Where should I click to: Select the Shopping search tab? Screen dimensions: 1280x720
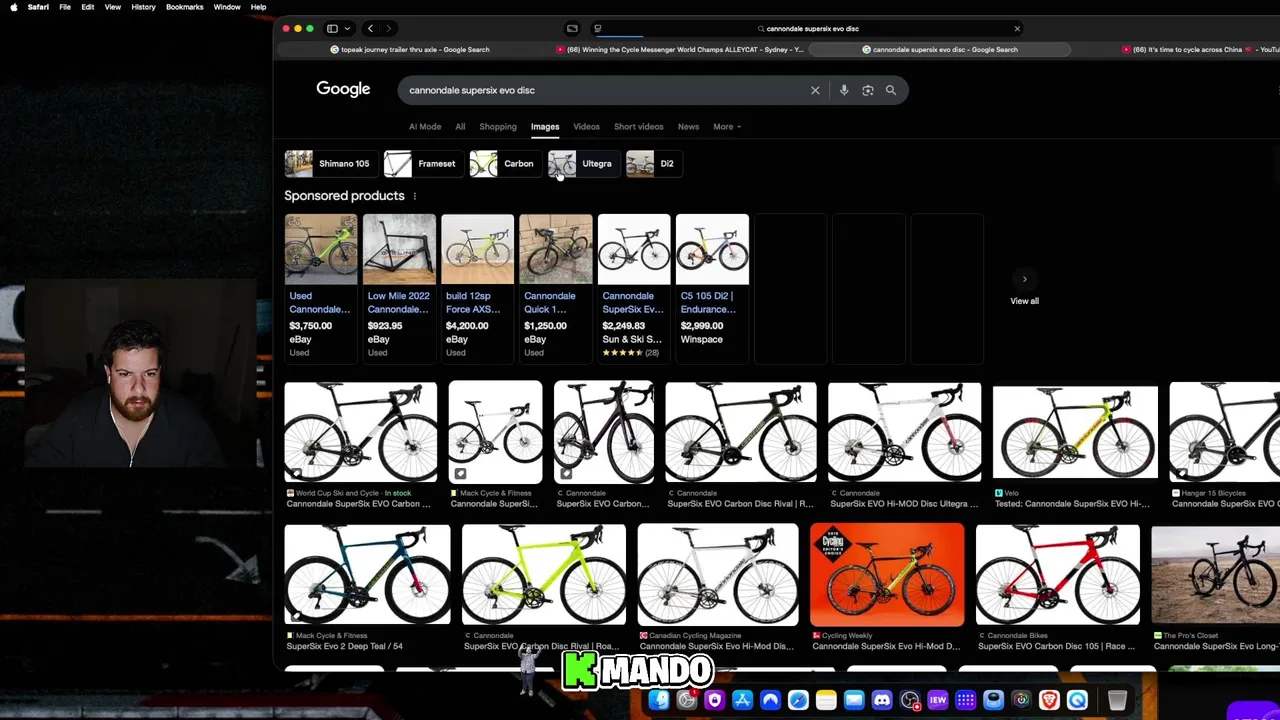pyautogui.click(x=498, y=127)
